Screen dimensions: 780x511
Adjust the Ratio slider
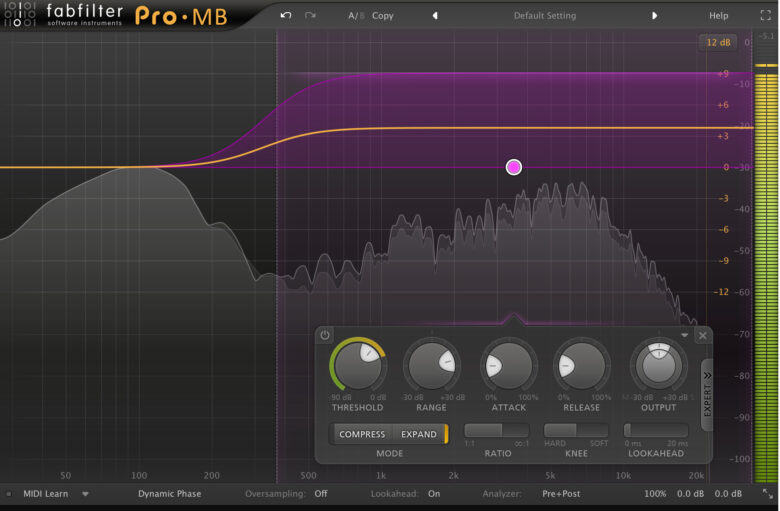[496, 430]
